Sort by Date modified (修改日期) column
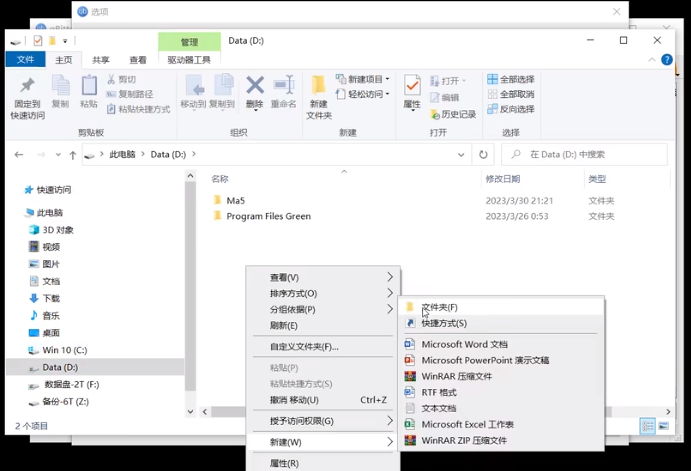This screenshot has height=471, width=691. 503,179
